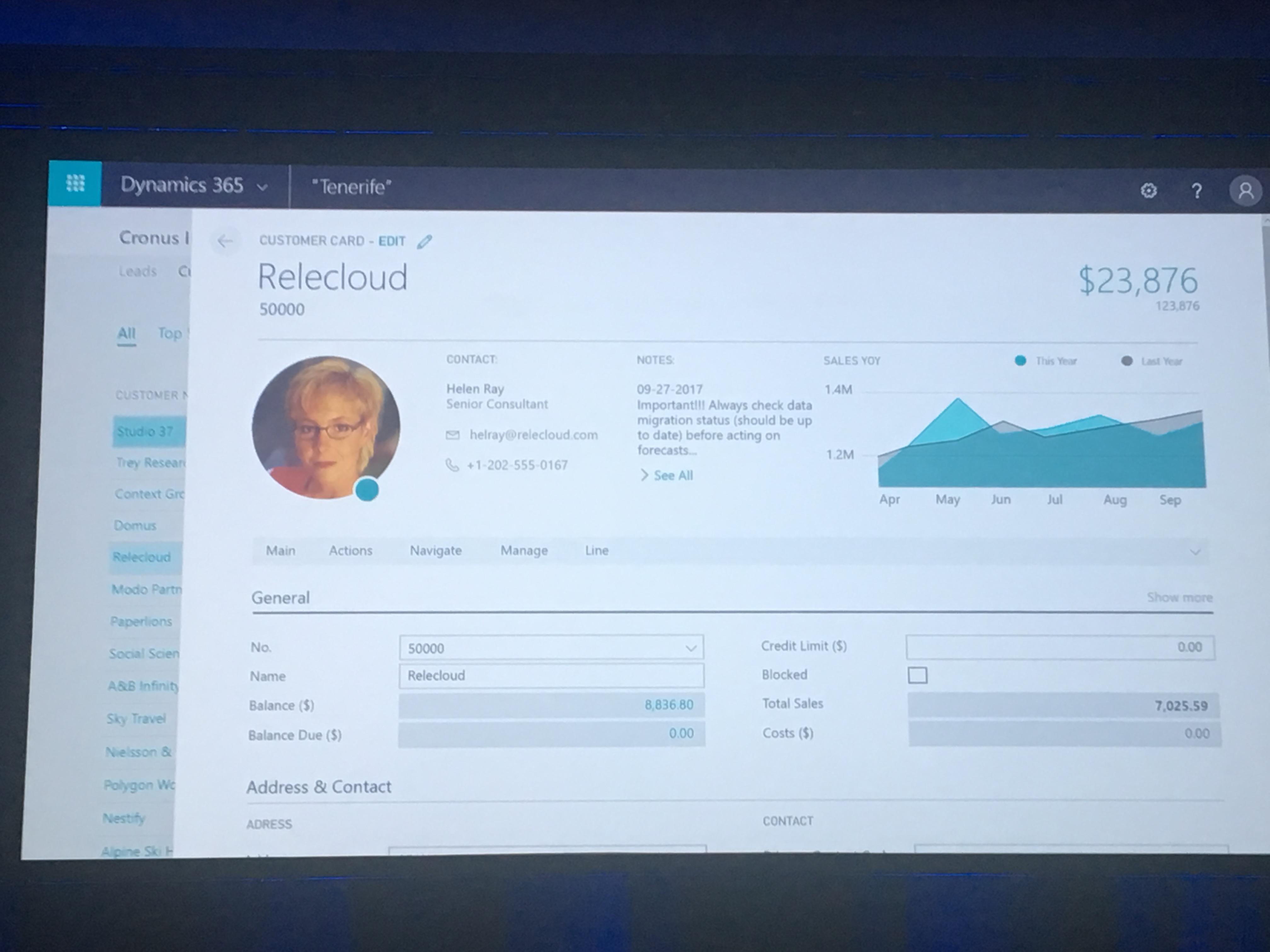Select Nielsson & customer row

coord(138,752)
